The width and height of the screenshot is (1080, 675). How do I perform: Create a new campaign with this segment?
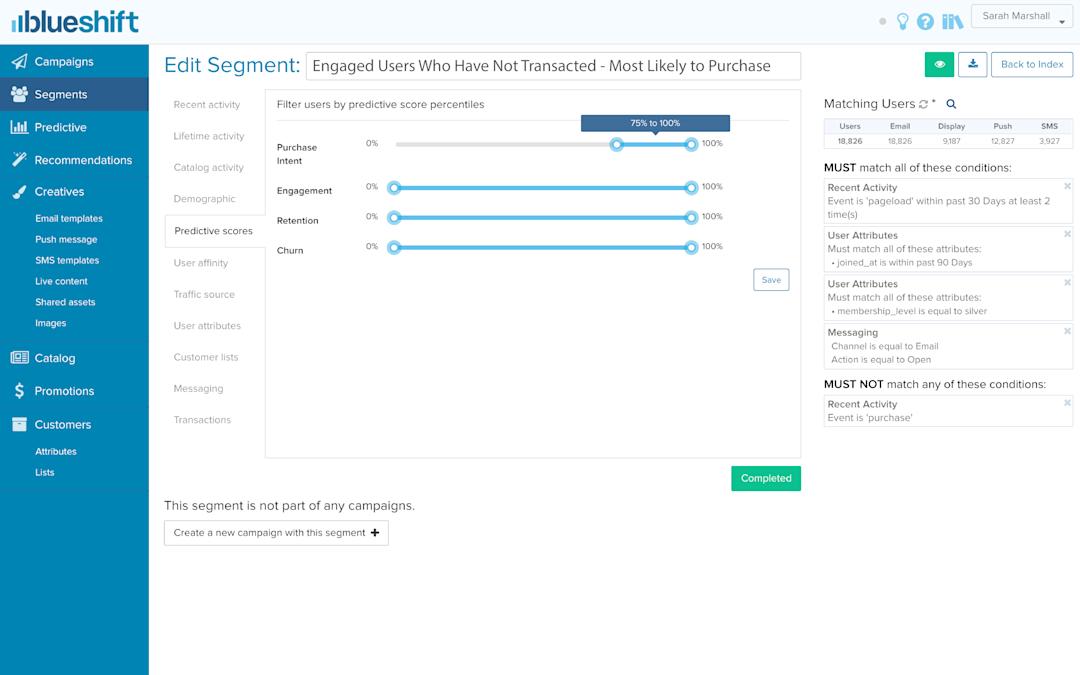point(276,532)
